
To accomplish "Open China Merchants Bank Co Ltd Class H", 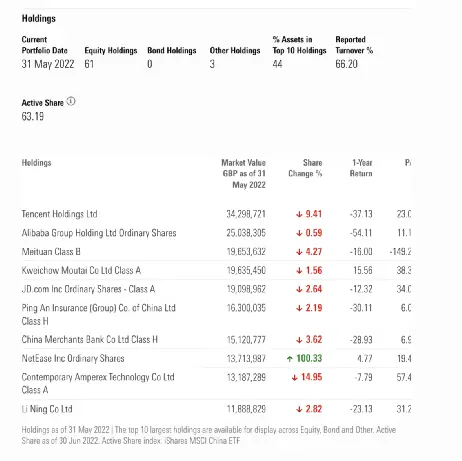I will pos(90,339).
